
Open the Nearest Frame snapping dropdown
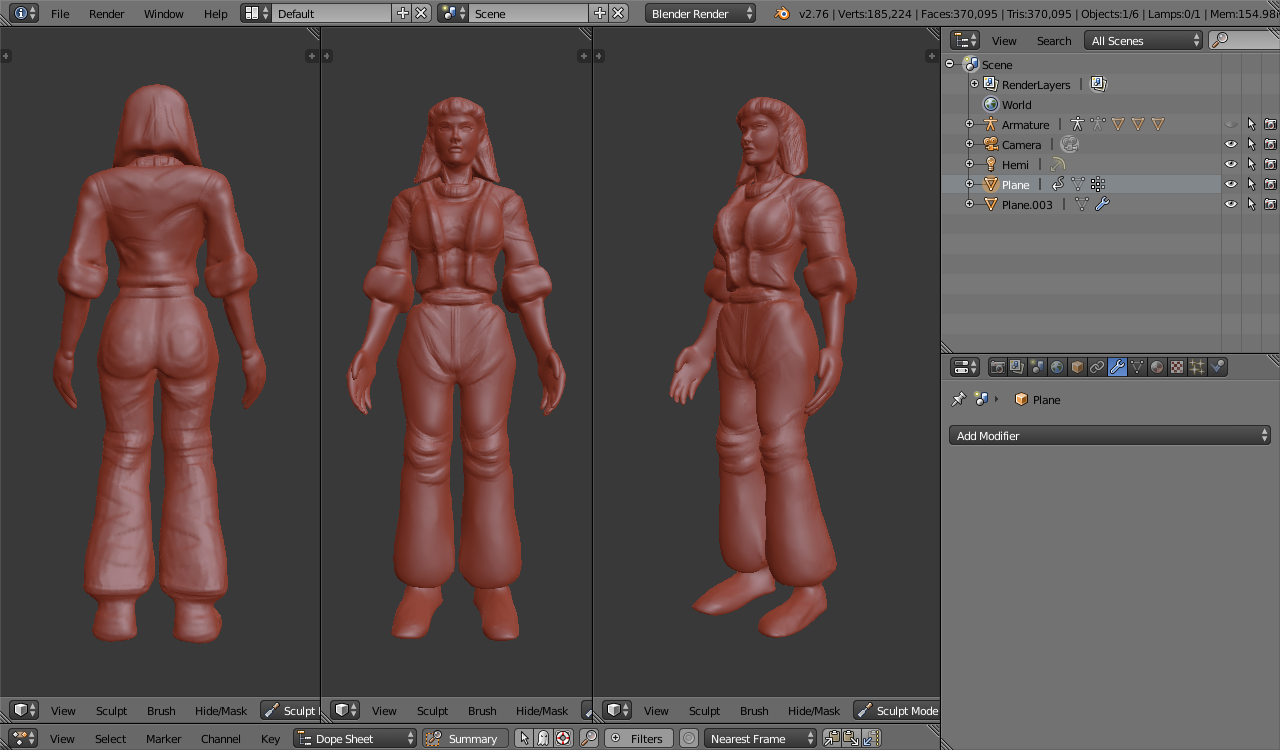click(762, 738)
